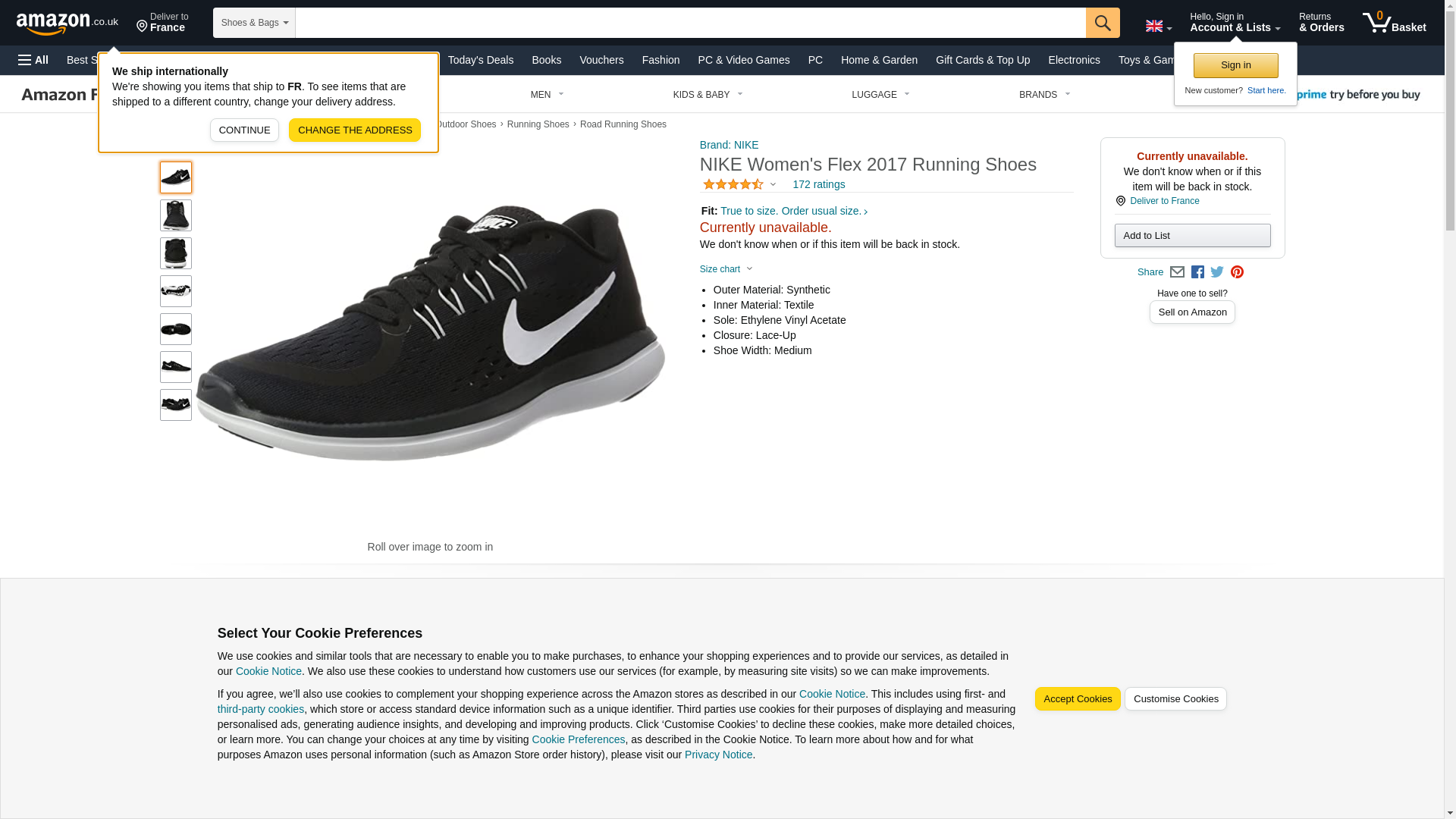Open the 172 ratings link
1456x819 pixels.
point(818,184)
